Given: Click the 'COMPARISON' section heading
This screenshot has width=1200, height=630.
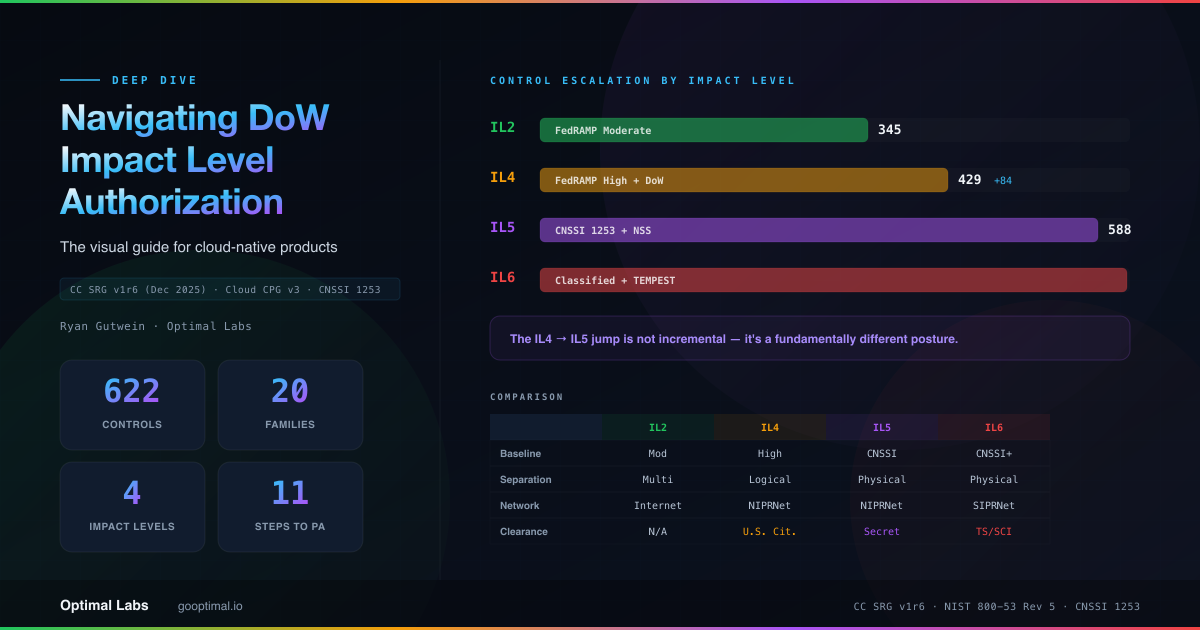Looking at the screenshot, I should (x=527, y=397).
